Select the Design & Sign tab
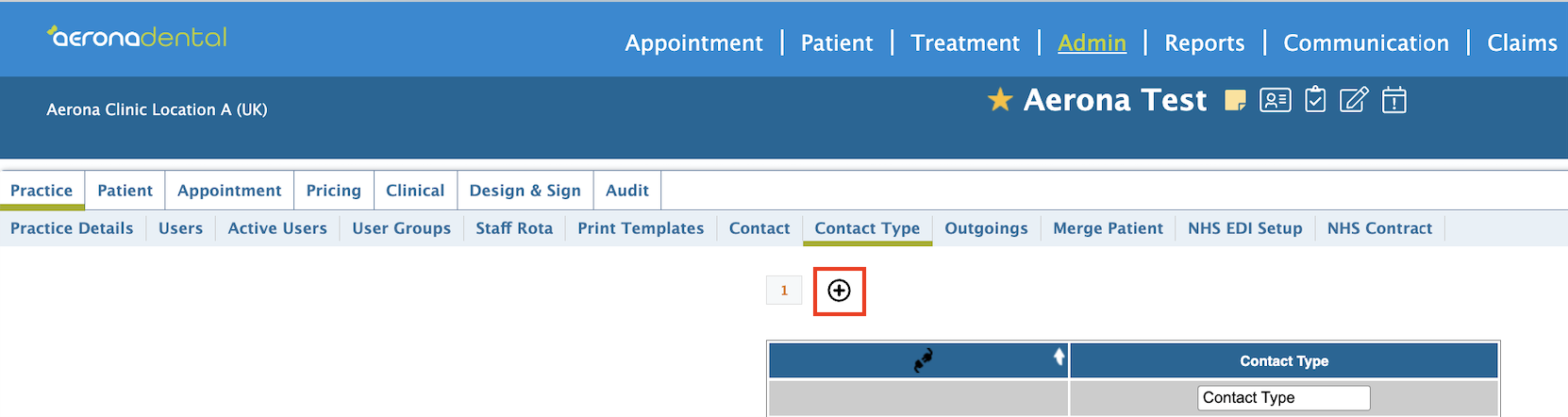This screenshot has height=417, width=1568. pyautogui.click(x=525, y=191)
